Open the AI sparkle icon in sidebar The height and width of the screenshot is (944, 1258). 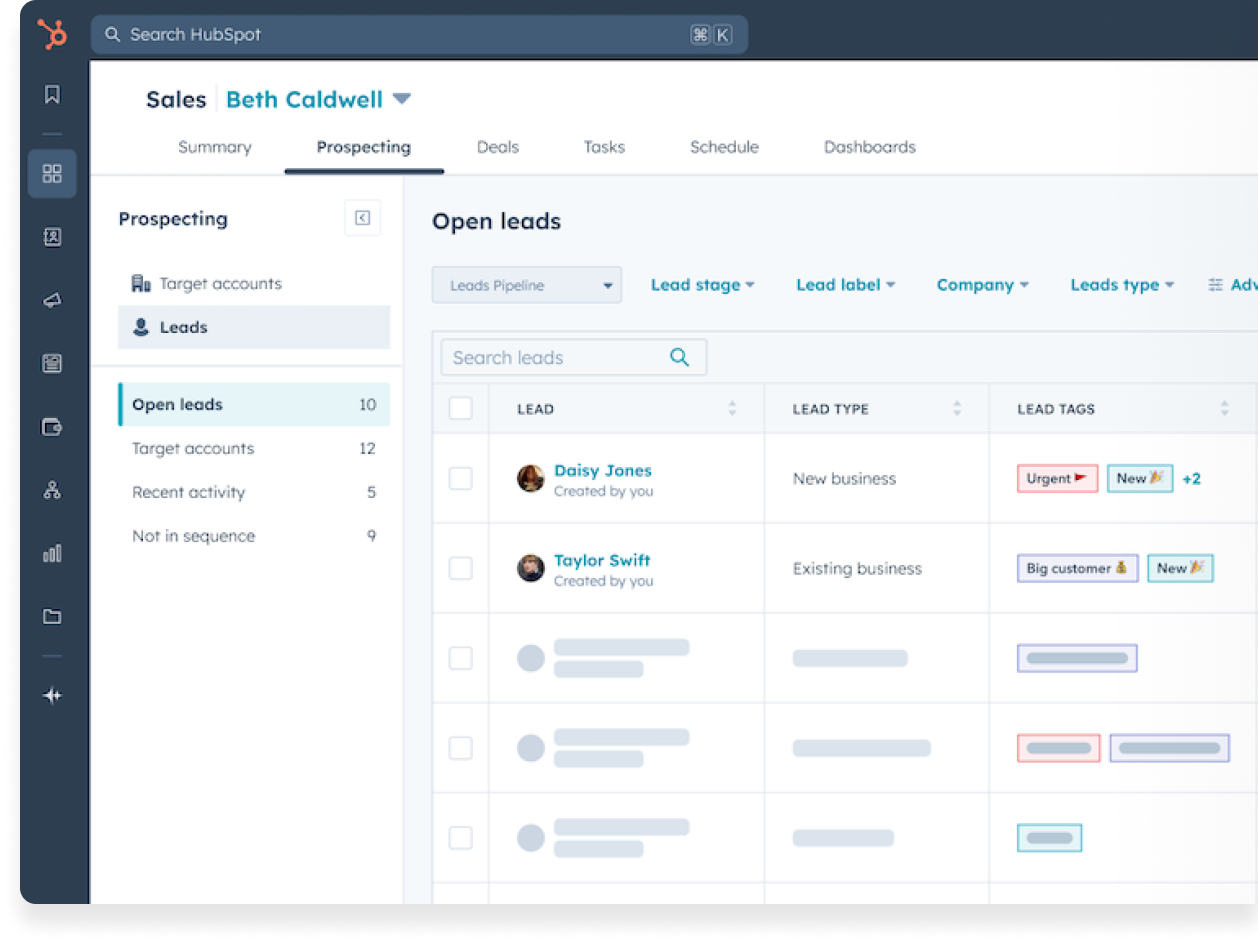coord(52,696)
